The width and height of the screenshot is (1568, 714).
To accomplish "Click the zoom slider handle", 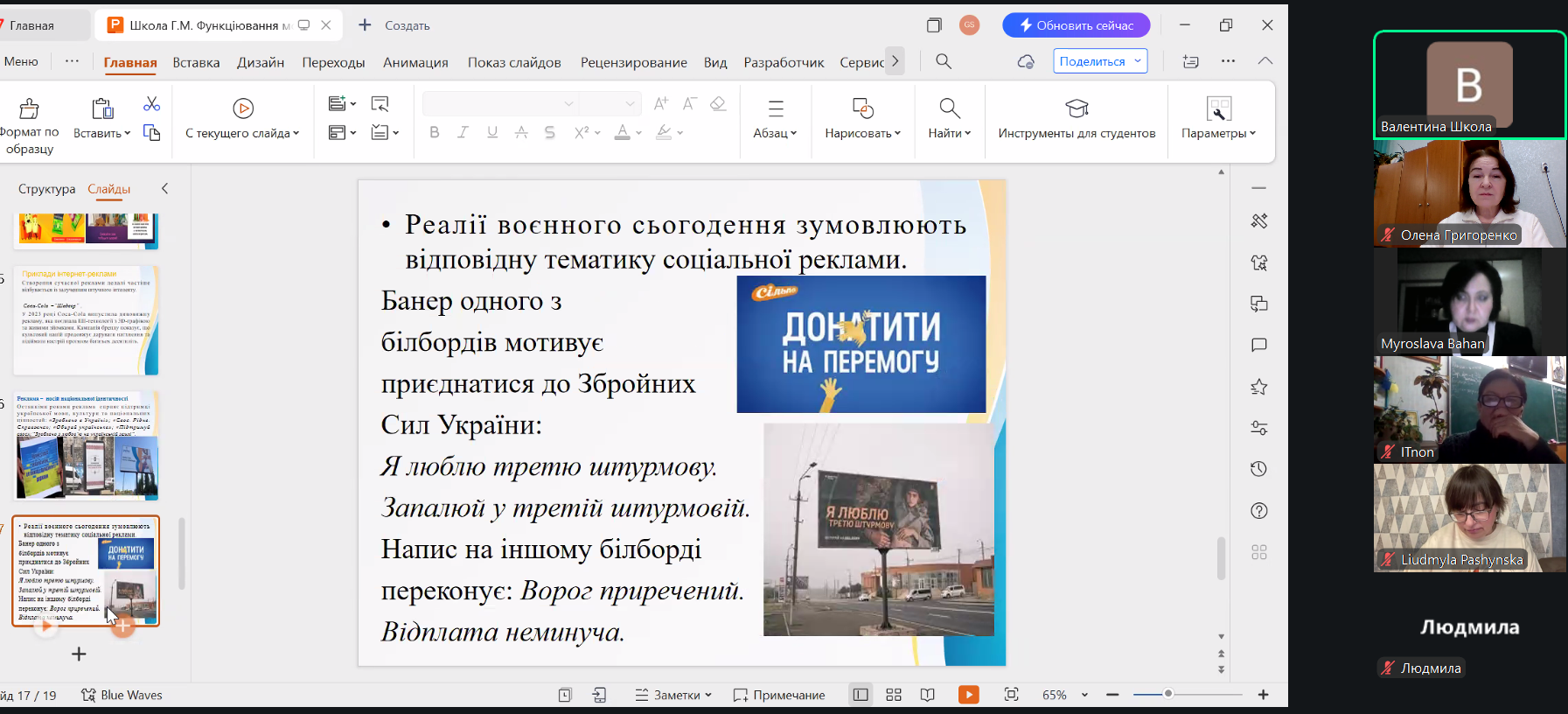I will click(1167, 694).
